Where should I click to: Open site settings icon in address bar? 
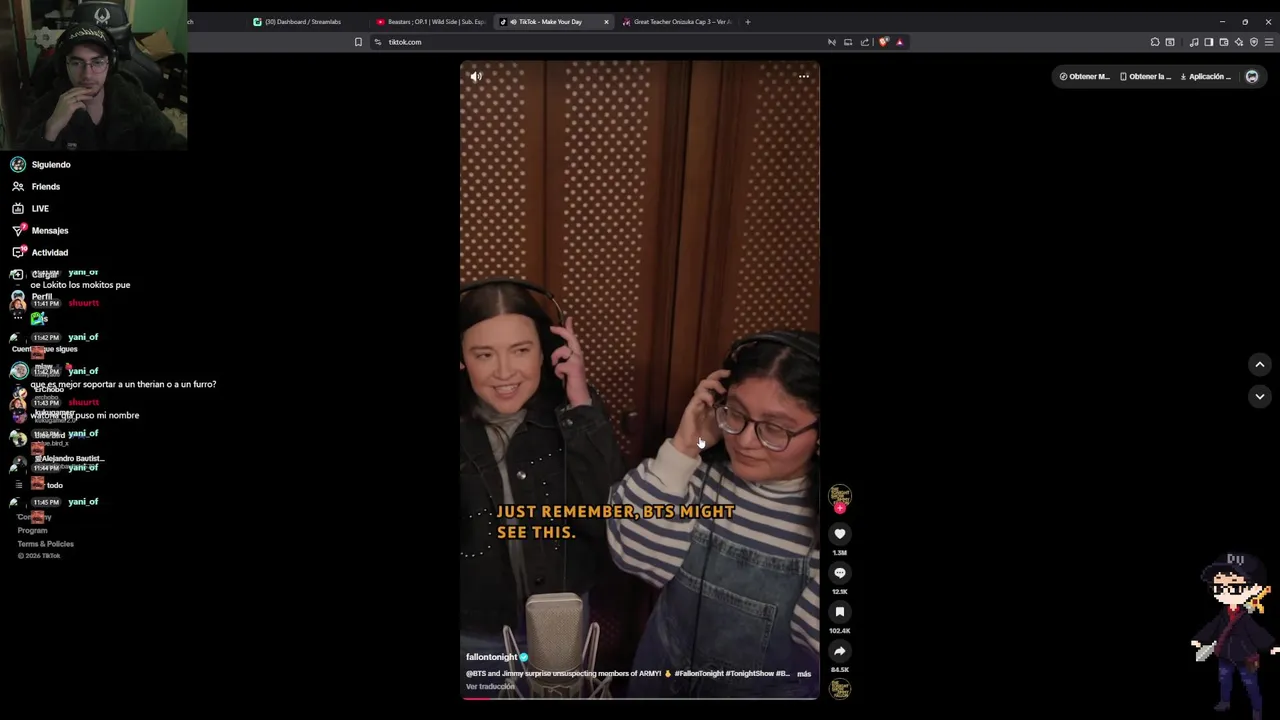379,42
